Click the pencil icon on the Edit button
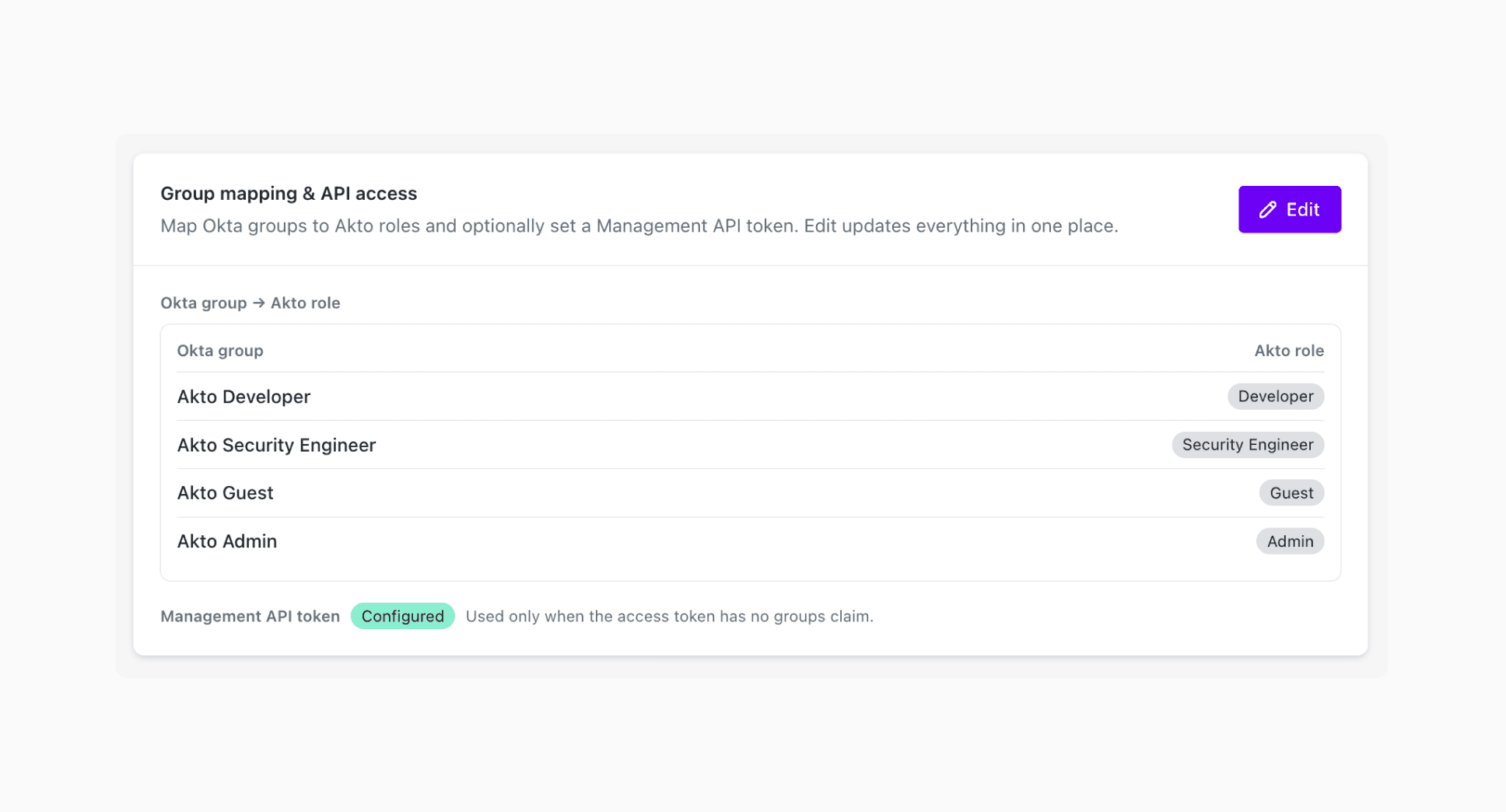Image resolution: width=1506 pixels, height=812 pixels. [x=1268, y=209]
